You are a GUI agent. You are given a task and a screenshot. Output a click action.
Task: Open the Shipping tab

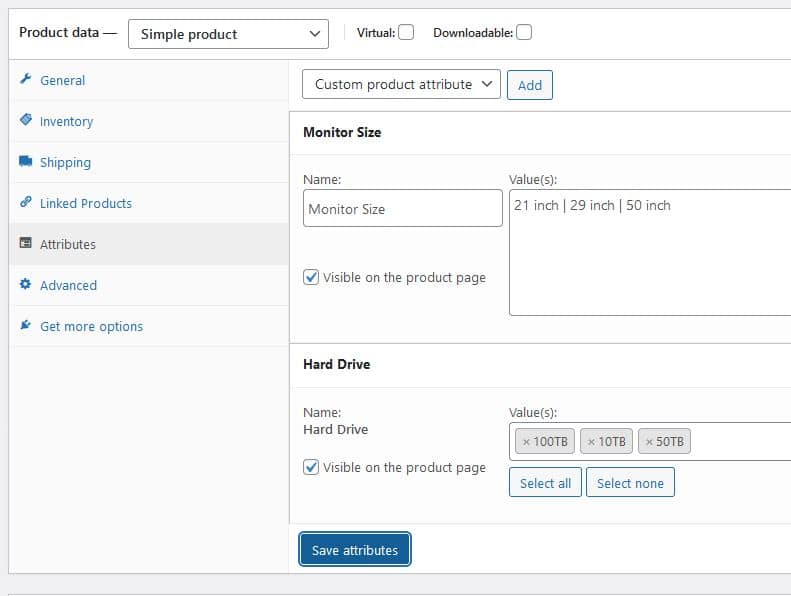[x=65, y=162]
